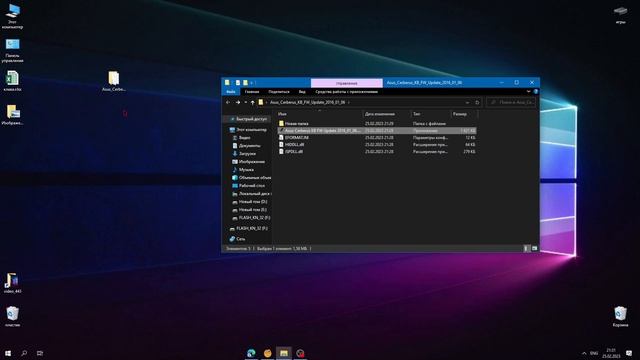The width and height of the screenshot is (640, 360).
Task: Open Task View on taskbar
Action: pos(40,353)
